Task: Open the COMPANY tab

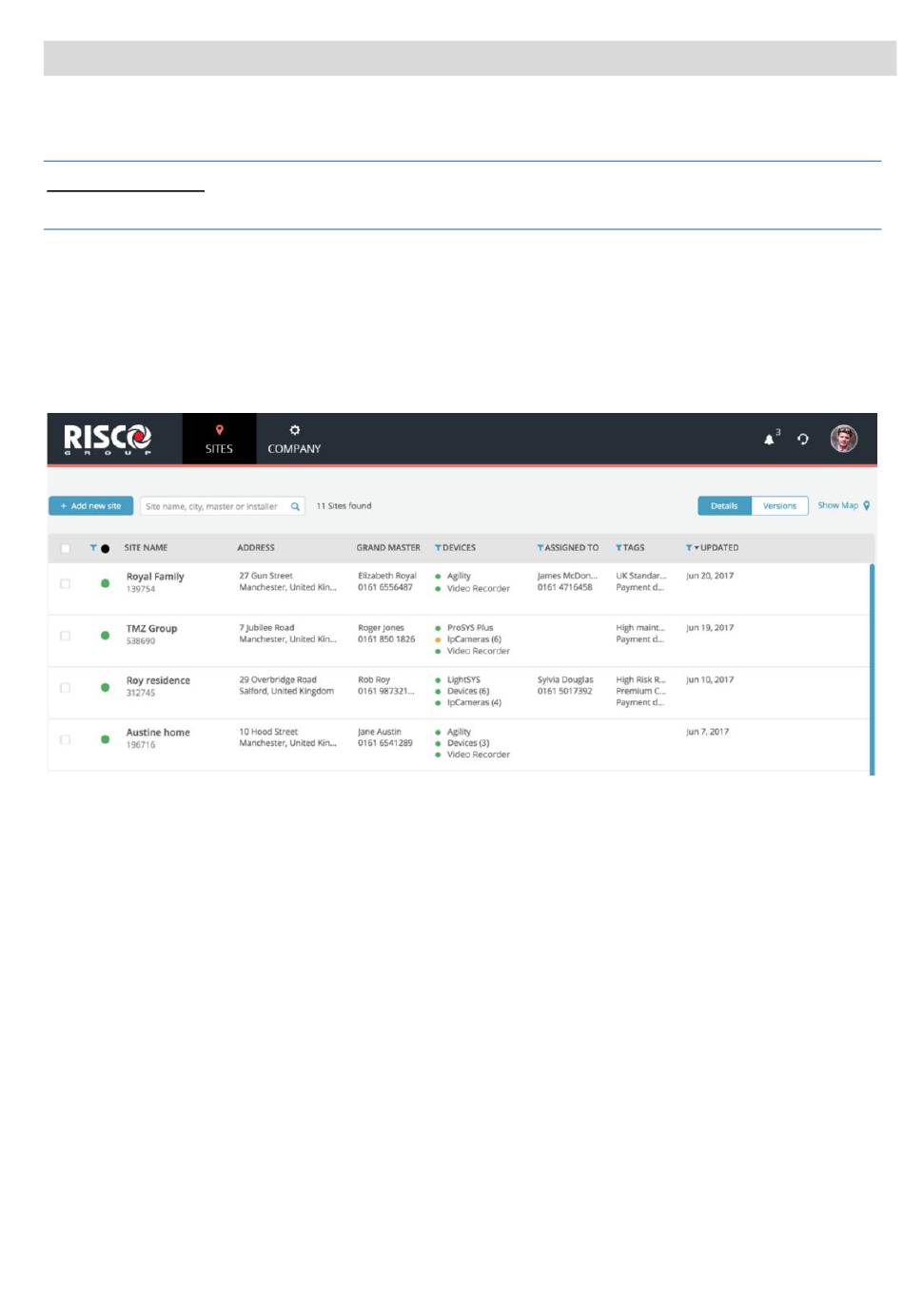Action: coord(294,439)
